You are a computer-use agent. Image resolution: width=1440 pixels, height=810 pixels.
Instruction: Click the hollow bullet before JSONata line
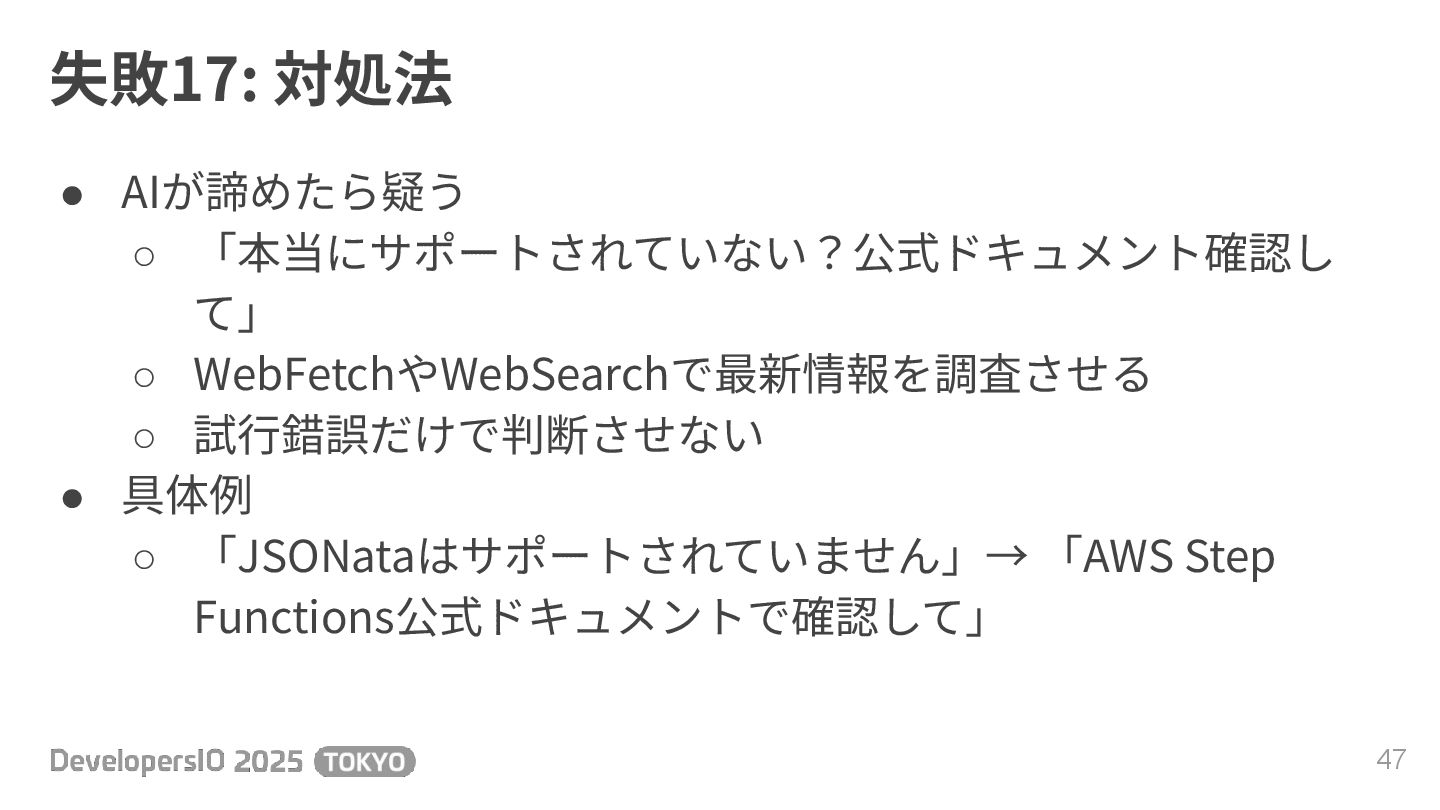click(x=144, y=558)
